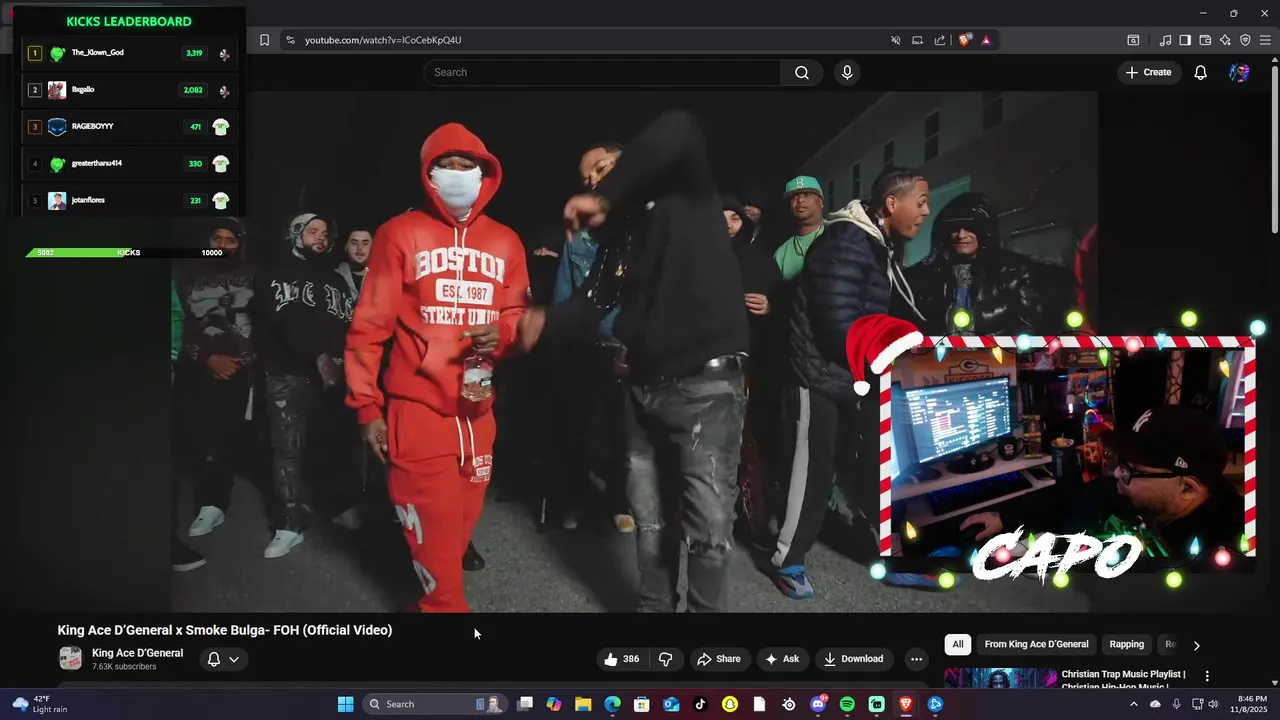Viewport: 1280px width, 720px height.
Task: Click the site information icon before the URL
Action: coord(290,40)
